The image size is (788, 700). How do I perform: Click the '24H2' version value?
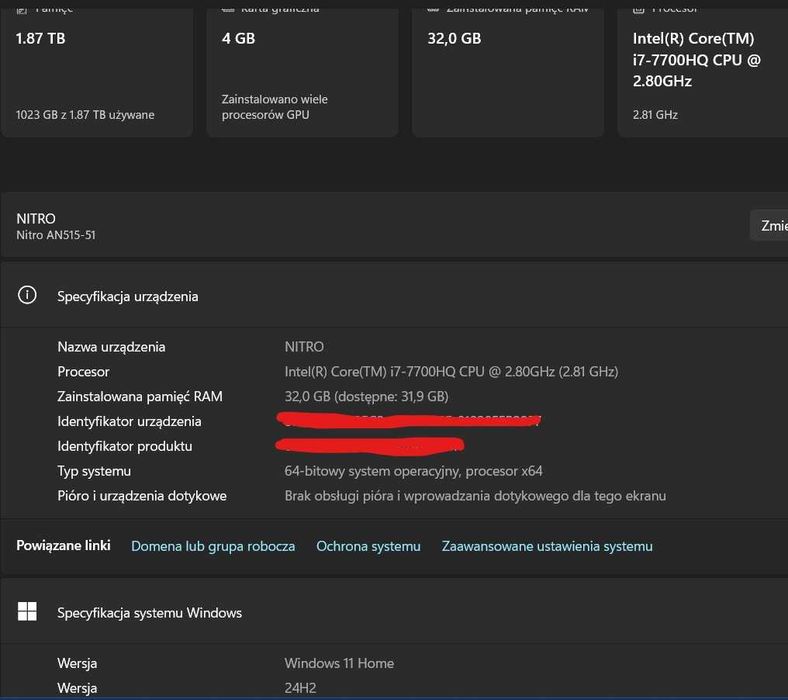[x=300, y=688]
